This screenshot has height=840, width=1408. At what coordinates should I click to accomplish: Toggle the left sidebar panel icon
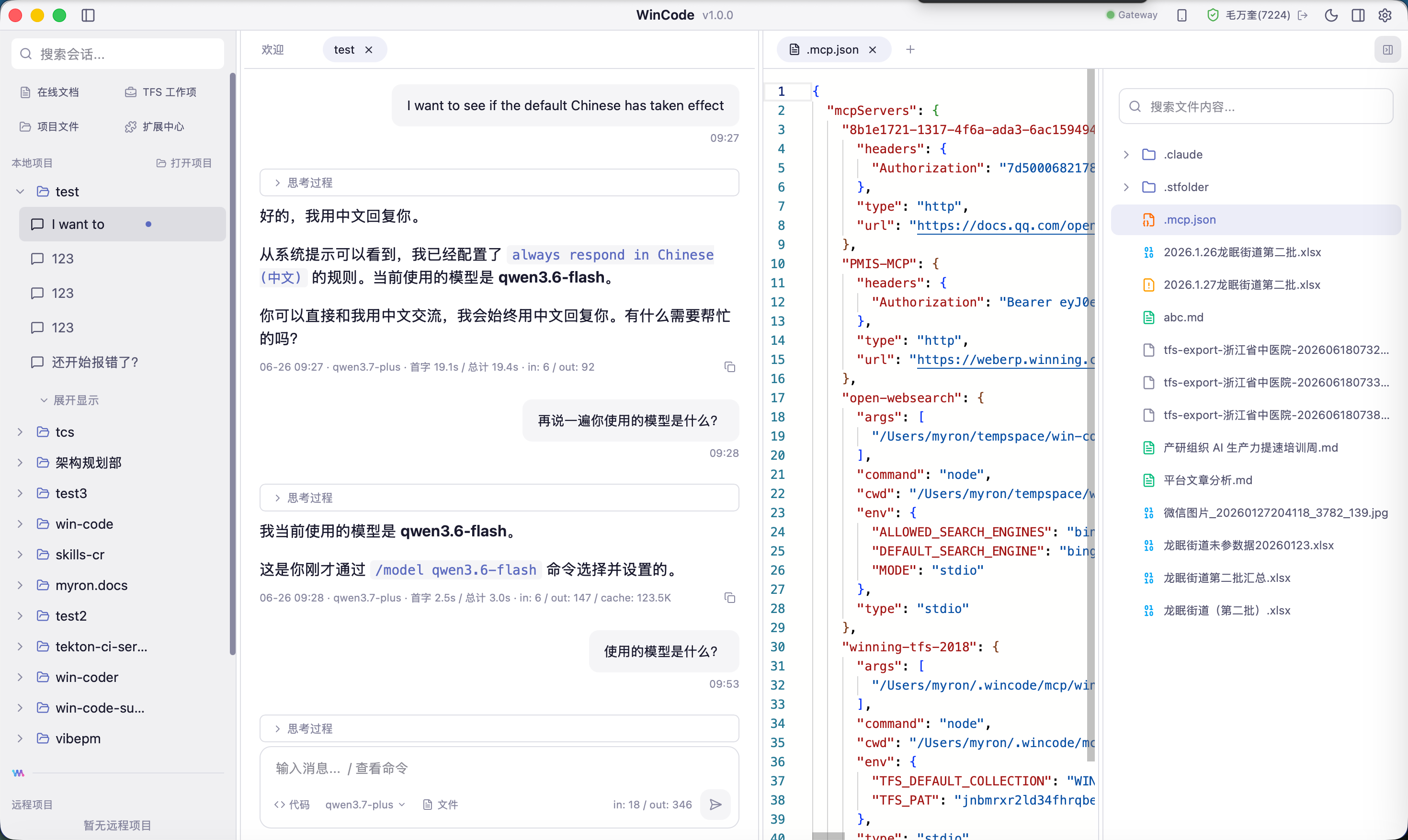point(88,15)
